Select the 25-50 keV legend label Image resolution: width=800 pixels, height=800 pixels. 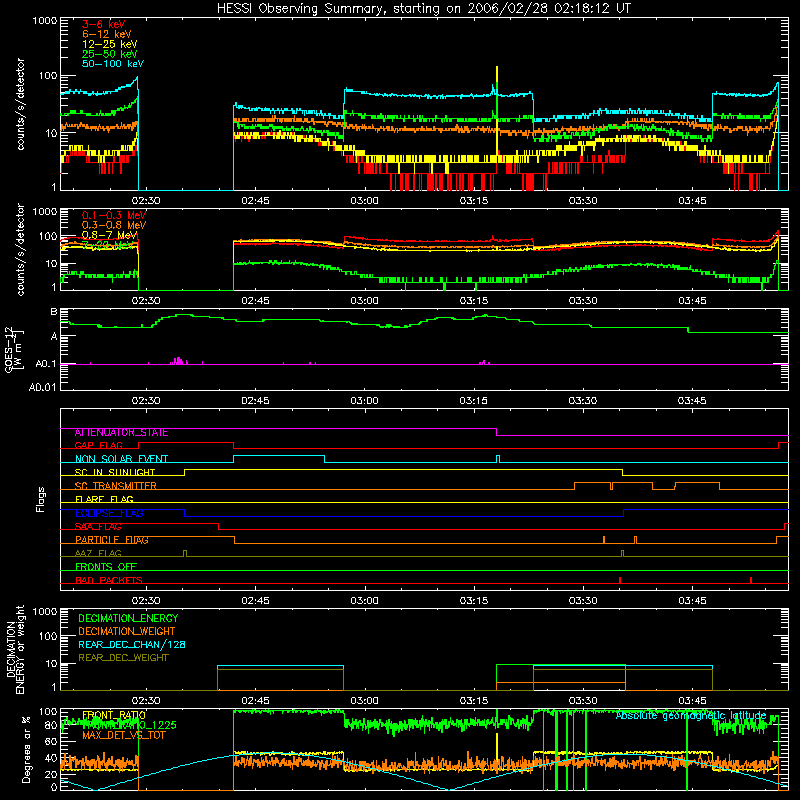pyautogui.click(x=110, y=54)
